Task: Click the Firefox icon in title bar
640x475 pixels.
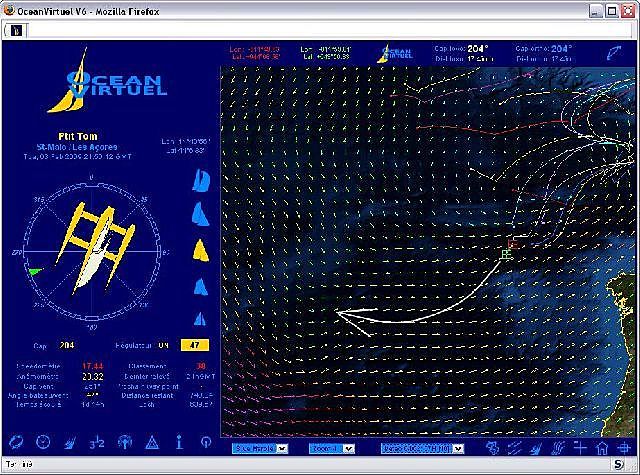Action: coord(9,10)
